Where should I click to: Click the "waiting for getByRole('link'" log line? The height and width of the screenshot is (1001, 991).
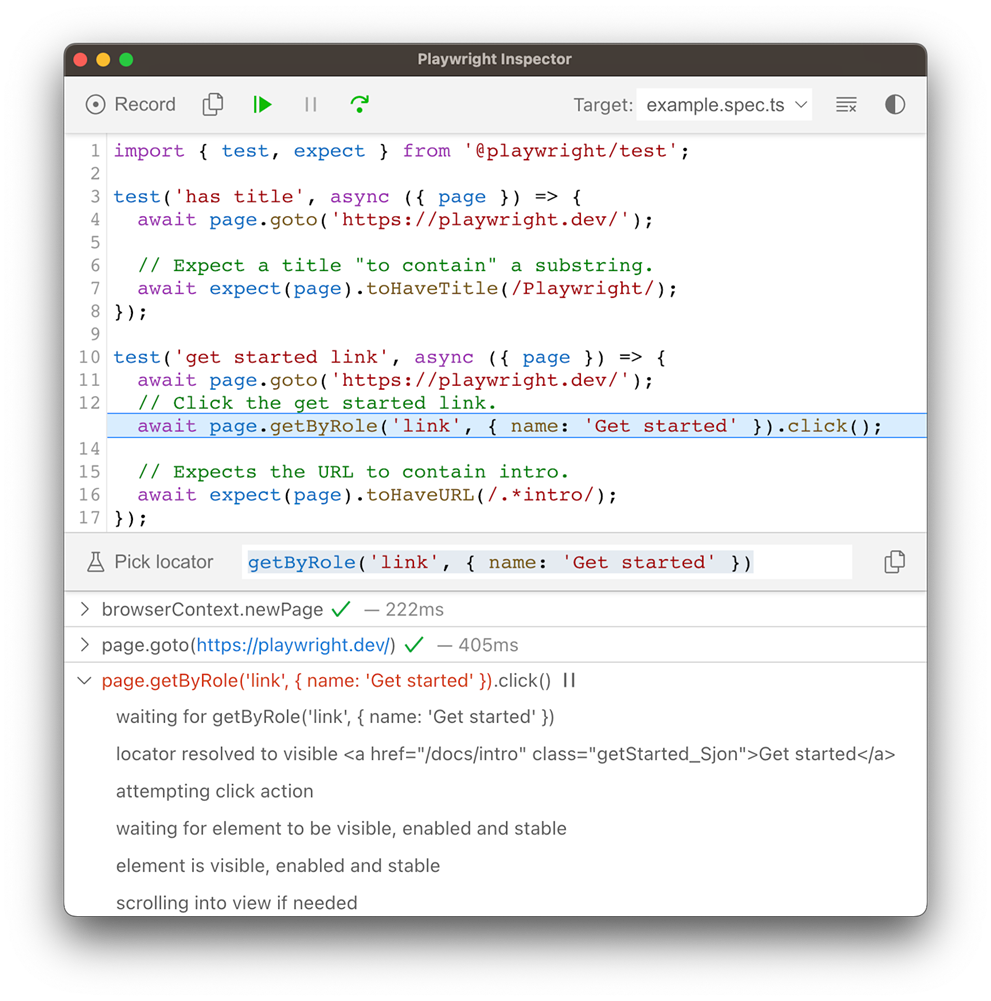(x=335, y=718)
